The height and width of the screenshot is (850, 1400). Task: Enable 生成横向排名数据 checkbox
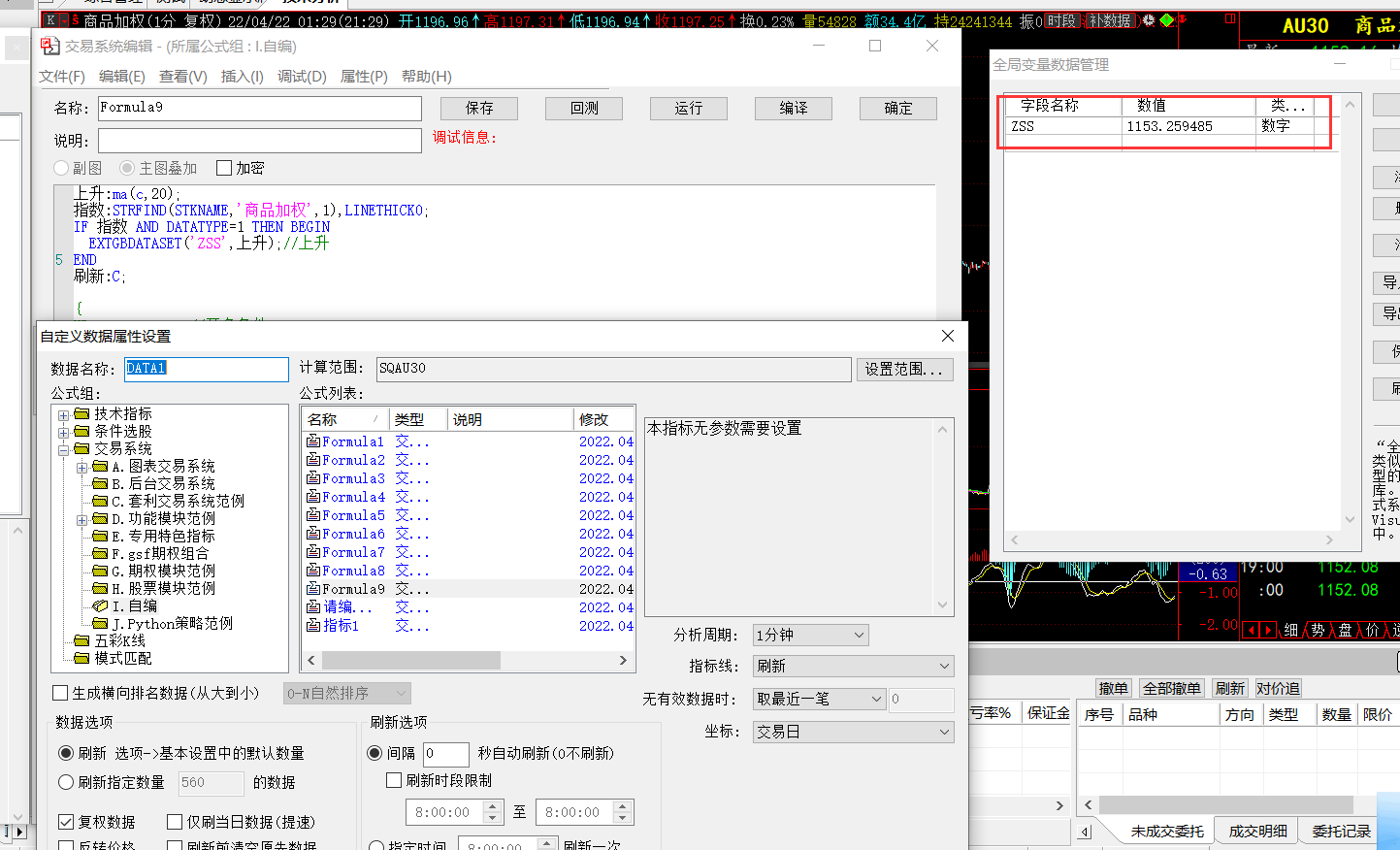(x=60, y=693)
